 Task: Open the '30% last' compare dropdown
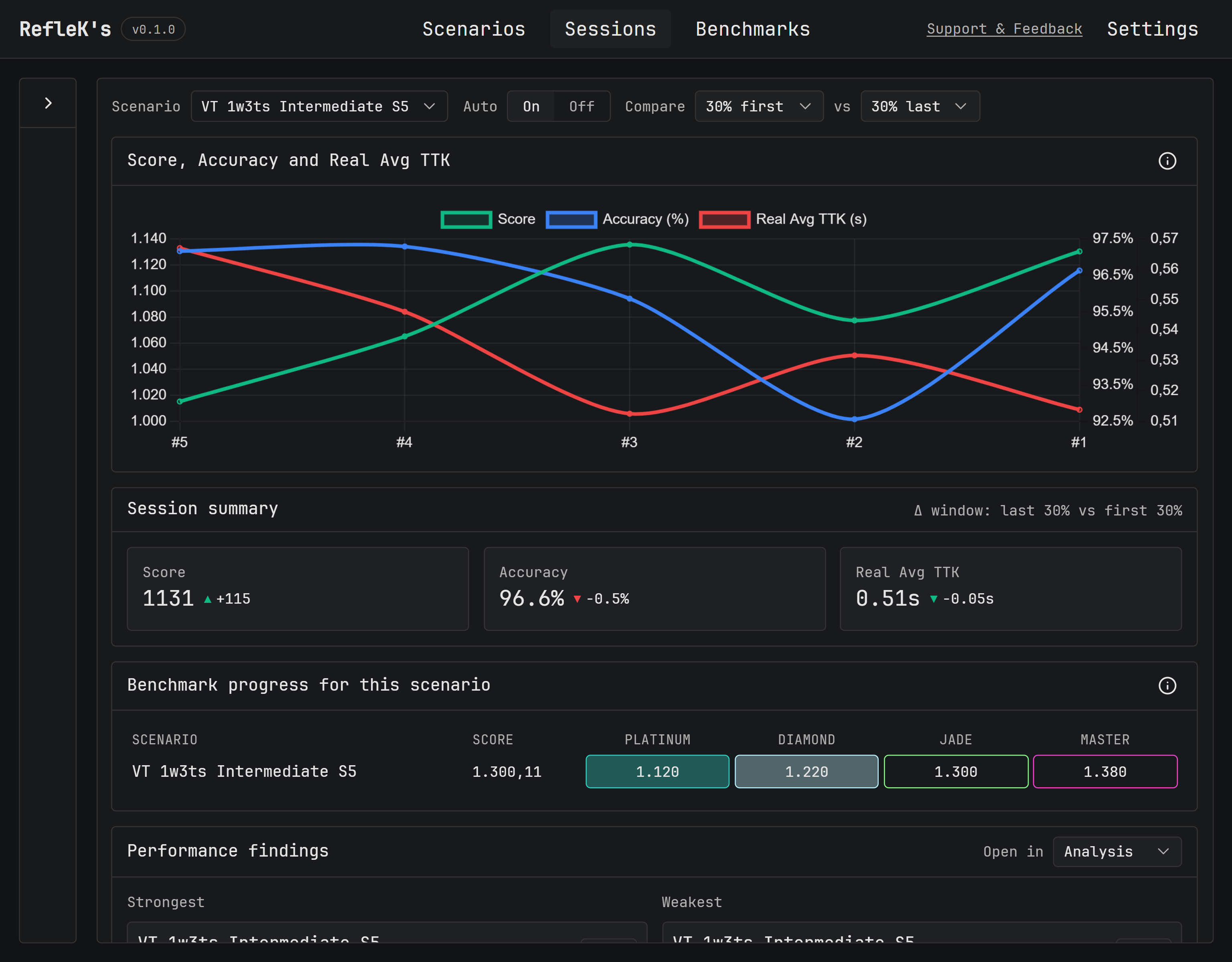pyautogui.click(x=920, y=107)
